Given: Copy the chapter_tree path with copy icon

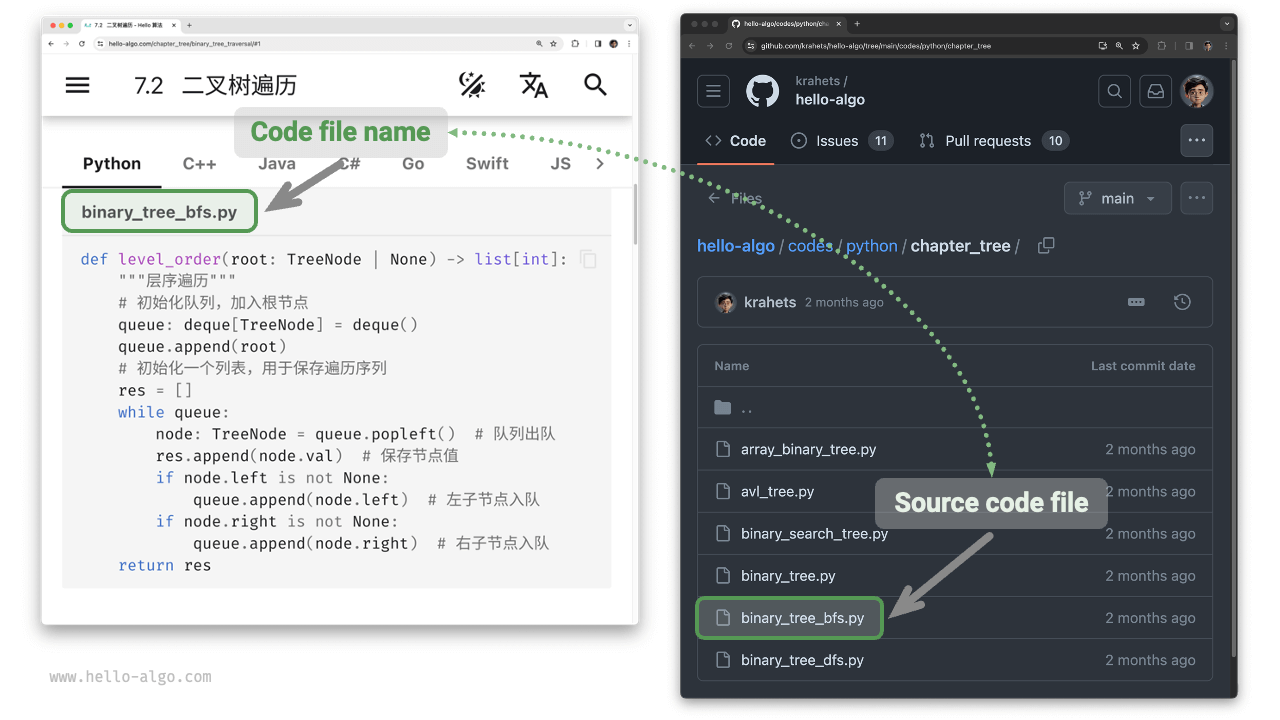Looking at the screenshot, I should (1046, 245).
